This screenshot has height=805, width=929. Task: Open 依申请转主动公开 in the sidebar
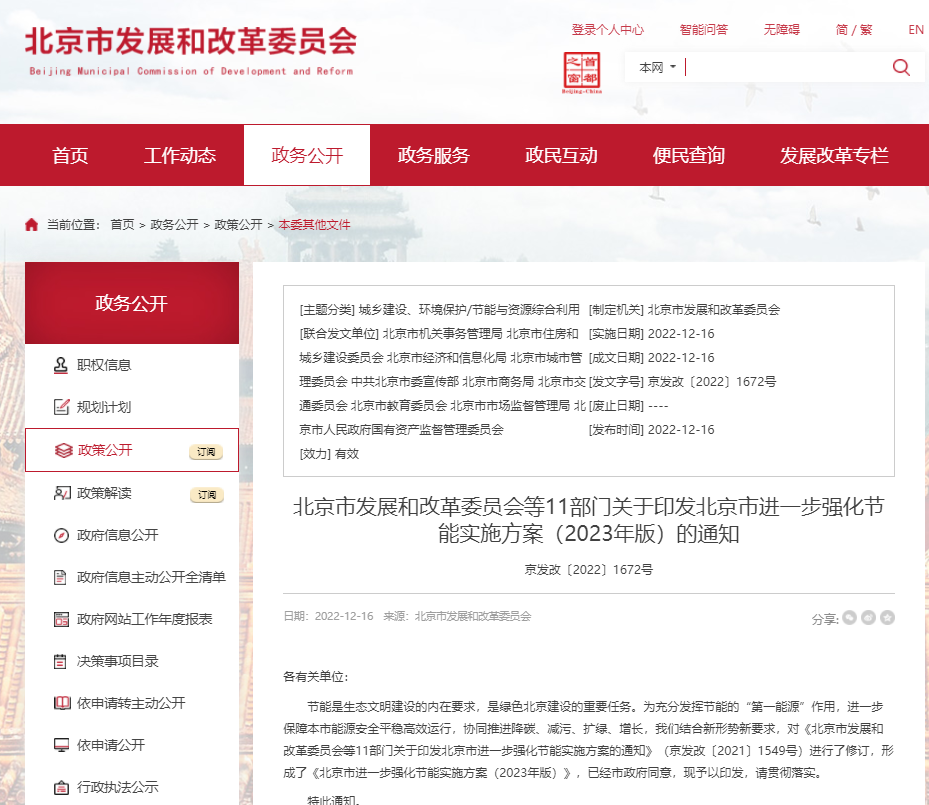pyautogui.click(x=131, y=703)
